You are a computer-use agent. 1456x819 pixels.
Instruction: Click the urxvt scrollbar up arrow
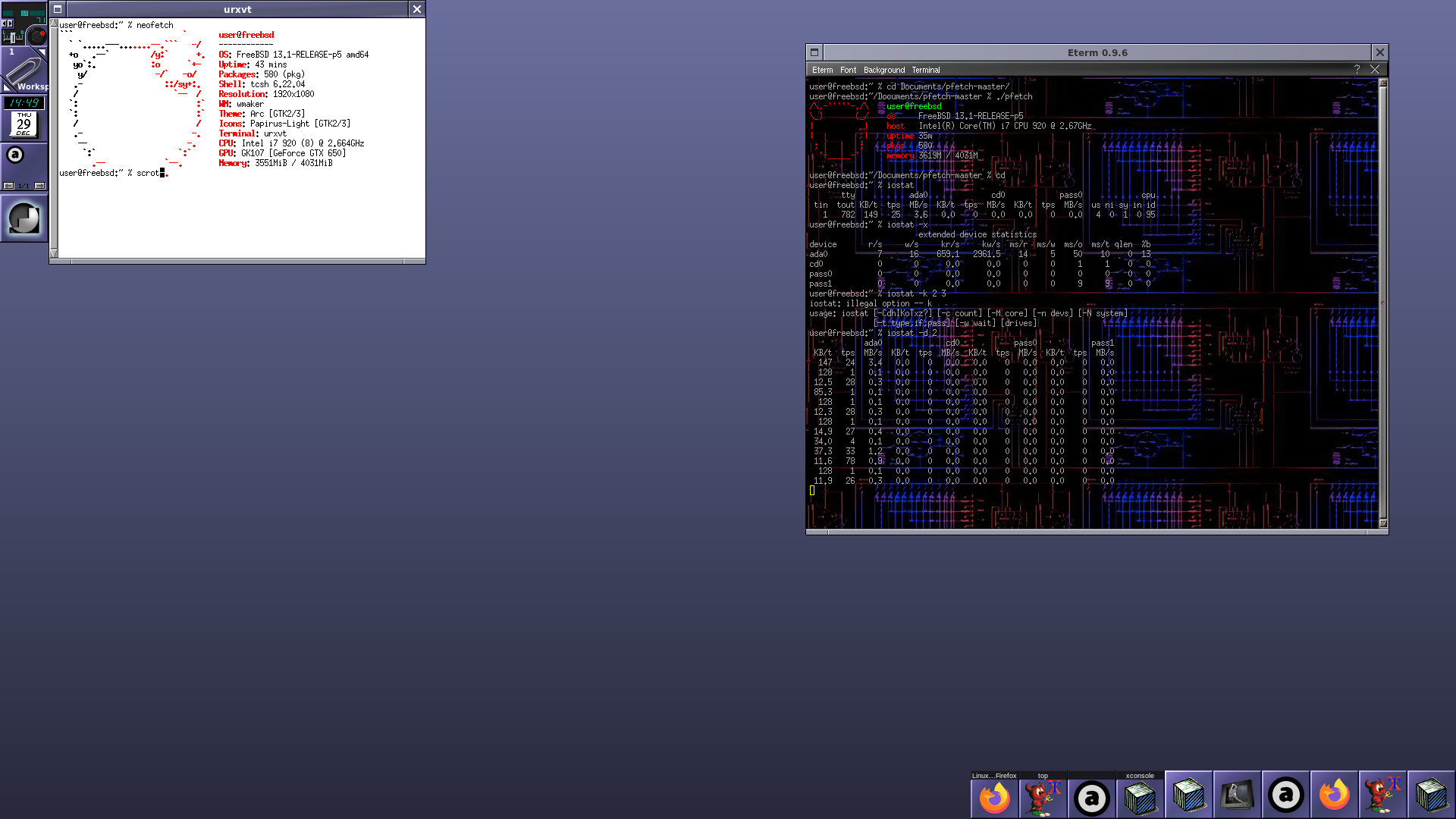click(x=54, y=24)
